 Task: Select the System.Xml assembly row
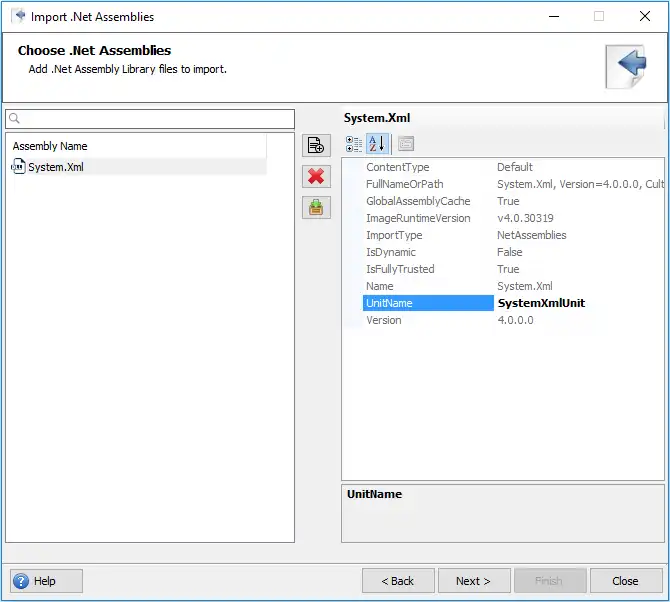click(x=138, y=167)
